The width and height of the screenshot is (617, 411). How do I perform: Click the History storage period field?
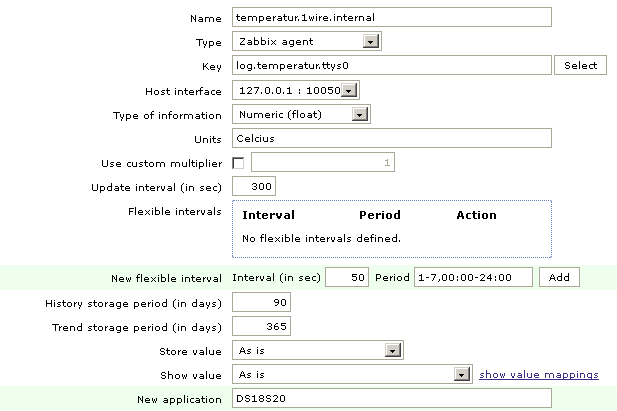tap(261, 302)
